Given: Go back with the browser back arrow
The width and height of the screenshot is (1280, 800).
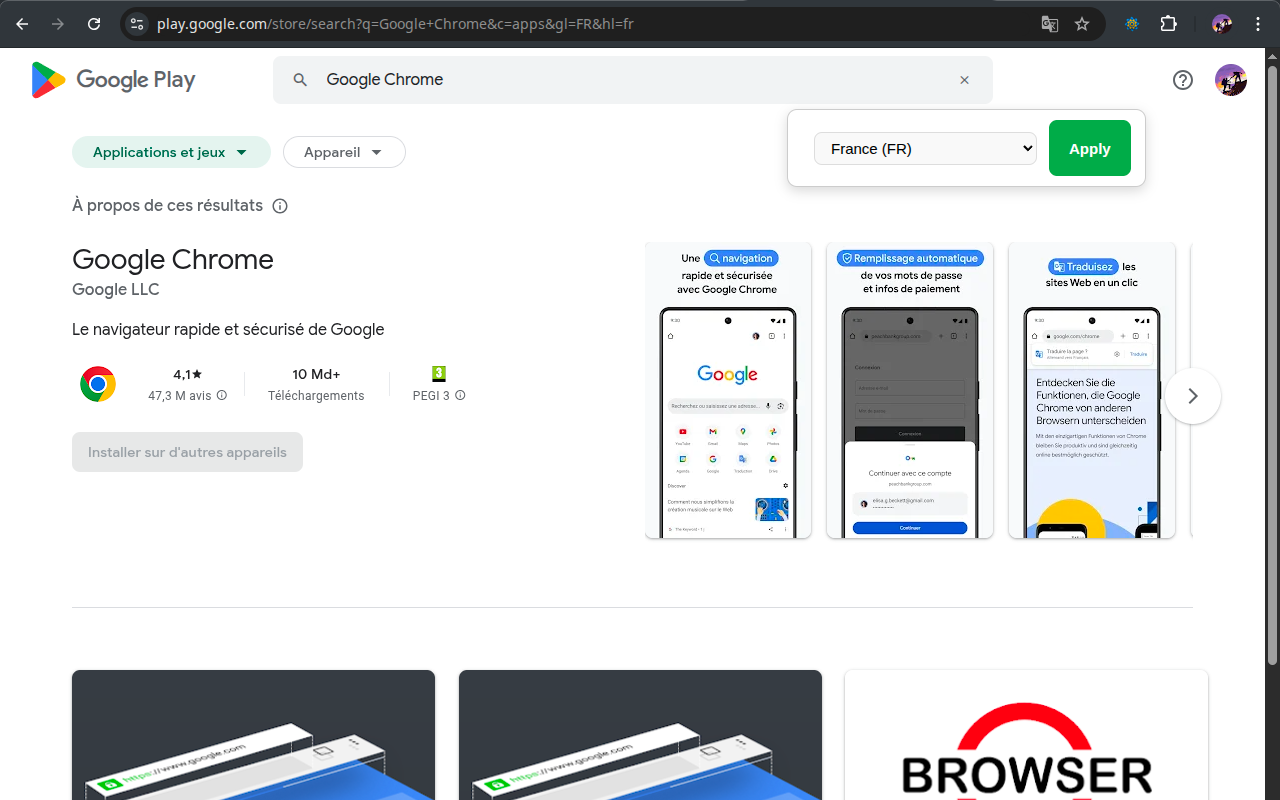Looking at the screenshot, I should (x=22, y=24).
